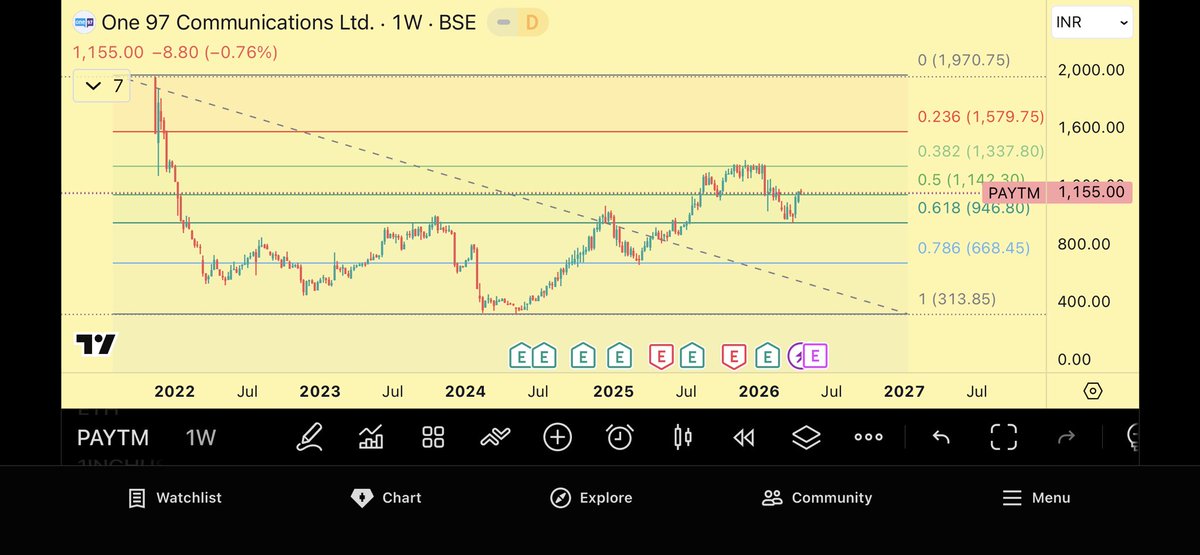Screen dimensions: 1200x555
Task: Select the Fib label 0.618 (946.80)
Action: 974,209
